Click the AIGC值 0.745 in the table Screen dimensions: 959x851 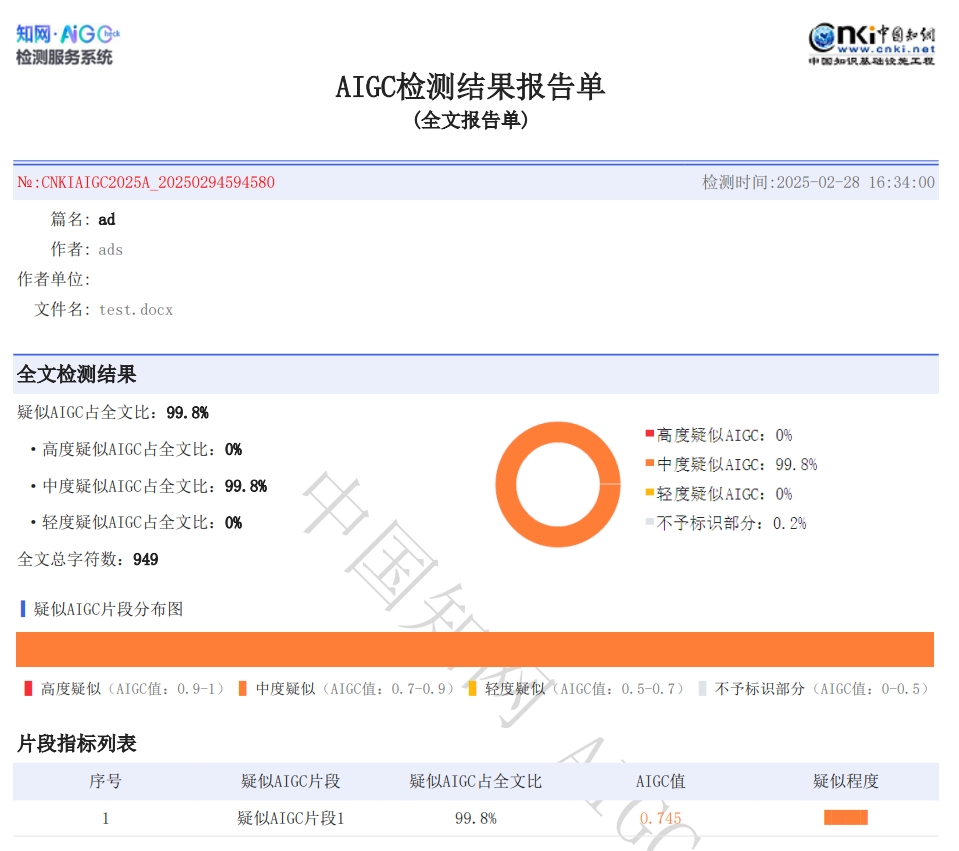pos(659,818)
